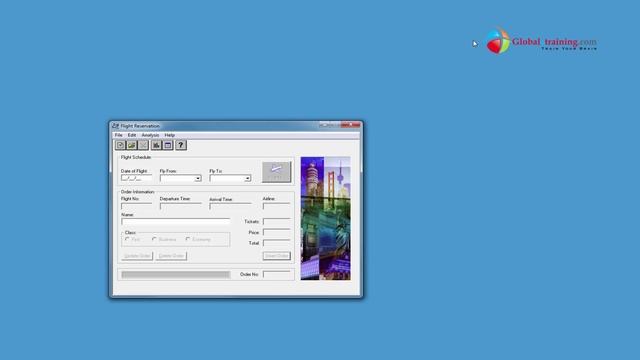Click the Delete Order button
Image resolution: width=640 pixels, height=360 pixels.
pos(171,256)
